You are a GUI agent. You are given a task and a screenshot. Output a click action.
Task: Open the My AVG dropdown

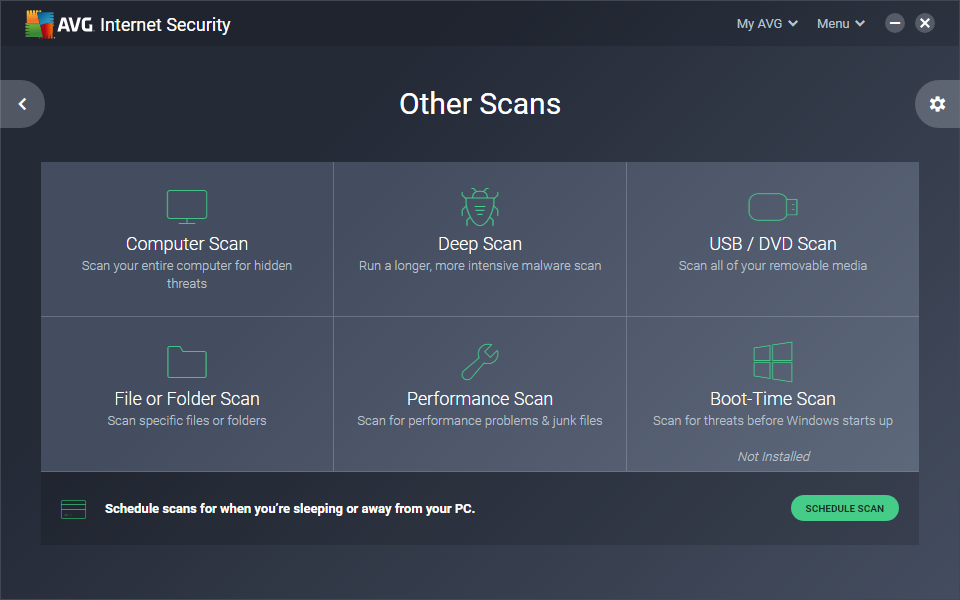767,24
